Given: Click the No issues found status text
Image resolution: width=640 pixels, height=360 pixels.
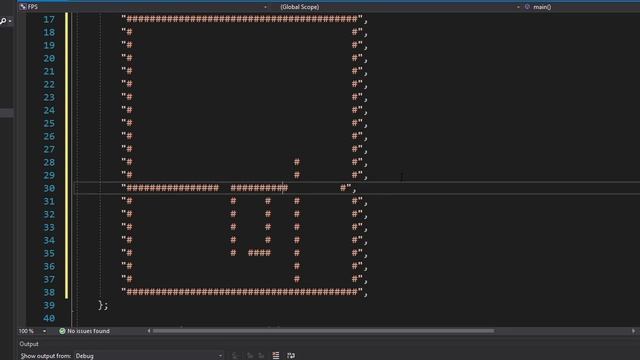Looking at the screenshot, I should 88,331.
